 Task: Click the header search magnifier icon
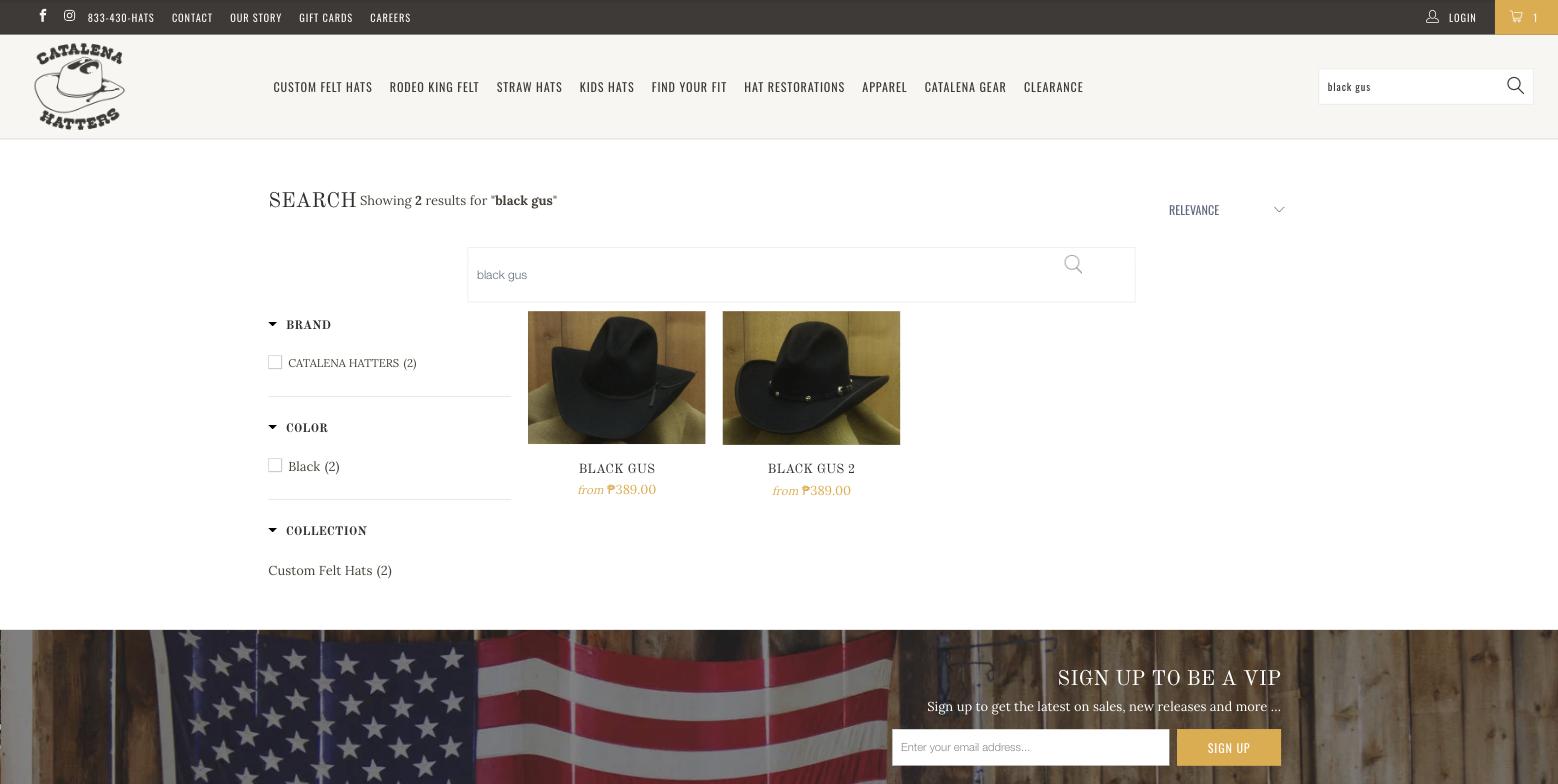(1515, 86)
